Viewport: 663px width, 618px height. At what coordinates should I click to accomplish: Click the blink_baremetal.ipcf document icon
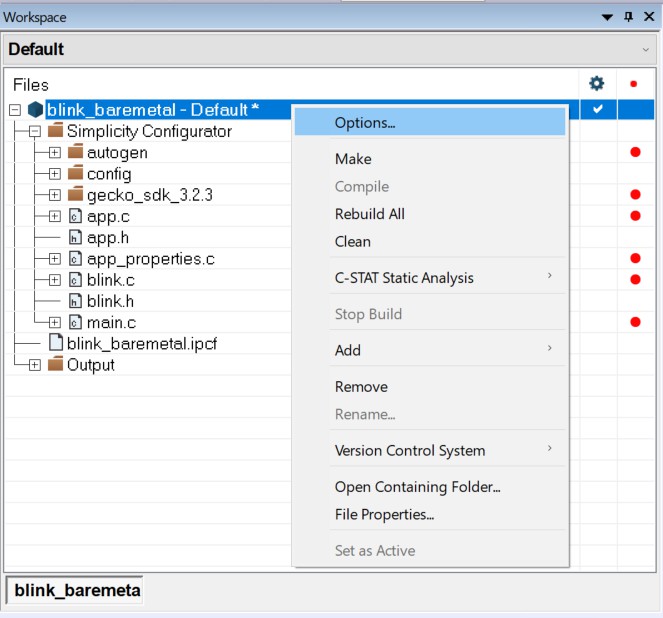(x=56, y=343)
